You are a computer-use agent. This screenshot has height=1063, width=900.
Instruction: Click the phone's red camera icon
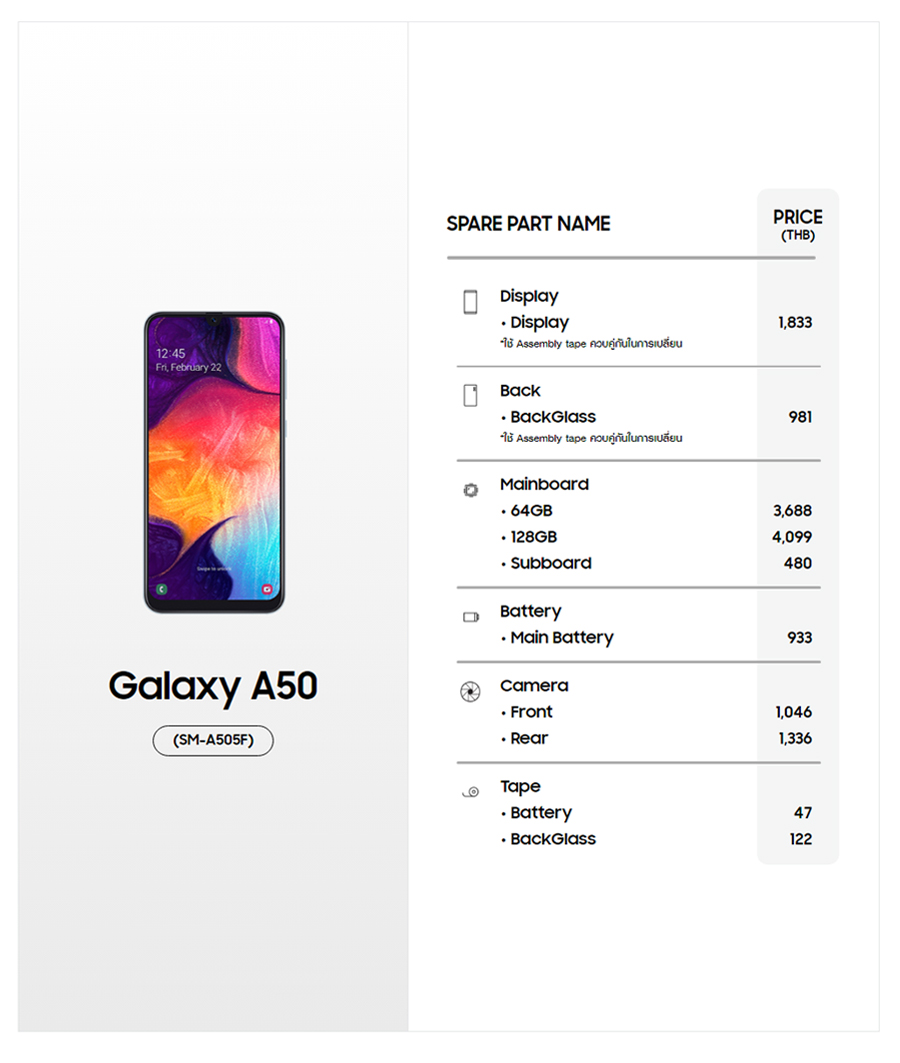[x=267, y=590]
